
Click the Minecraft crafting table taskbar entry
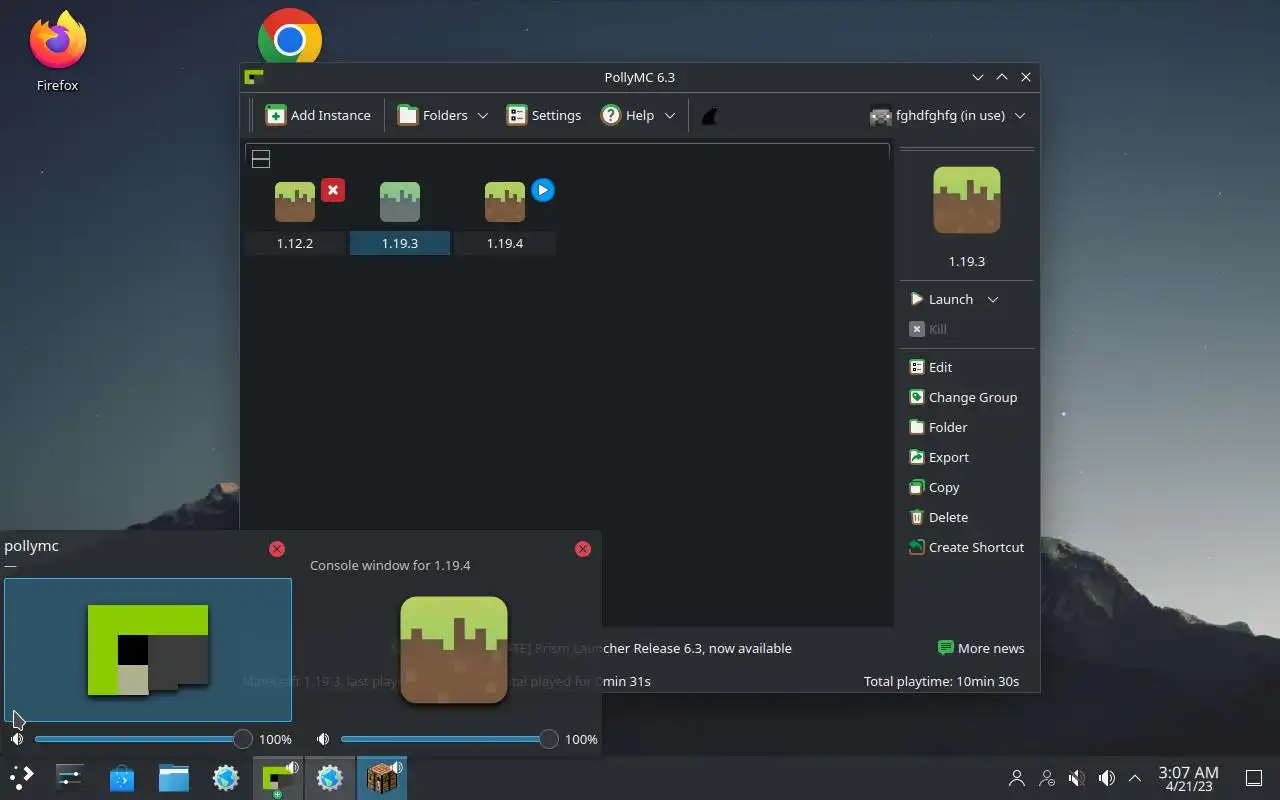pyautogui.click(x=382, y=777)
